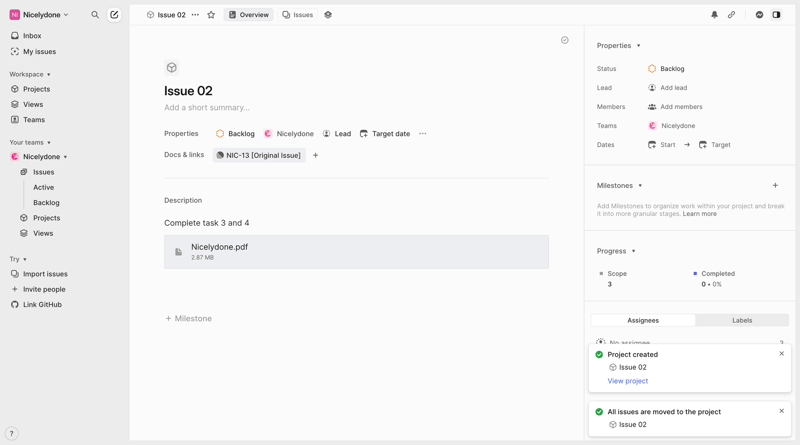Open Nicelydone workspace switcher dropdown
The height and width of the screenshot is (445, 800).
coord(39,15)
